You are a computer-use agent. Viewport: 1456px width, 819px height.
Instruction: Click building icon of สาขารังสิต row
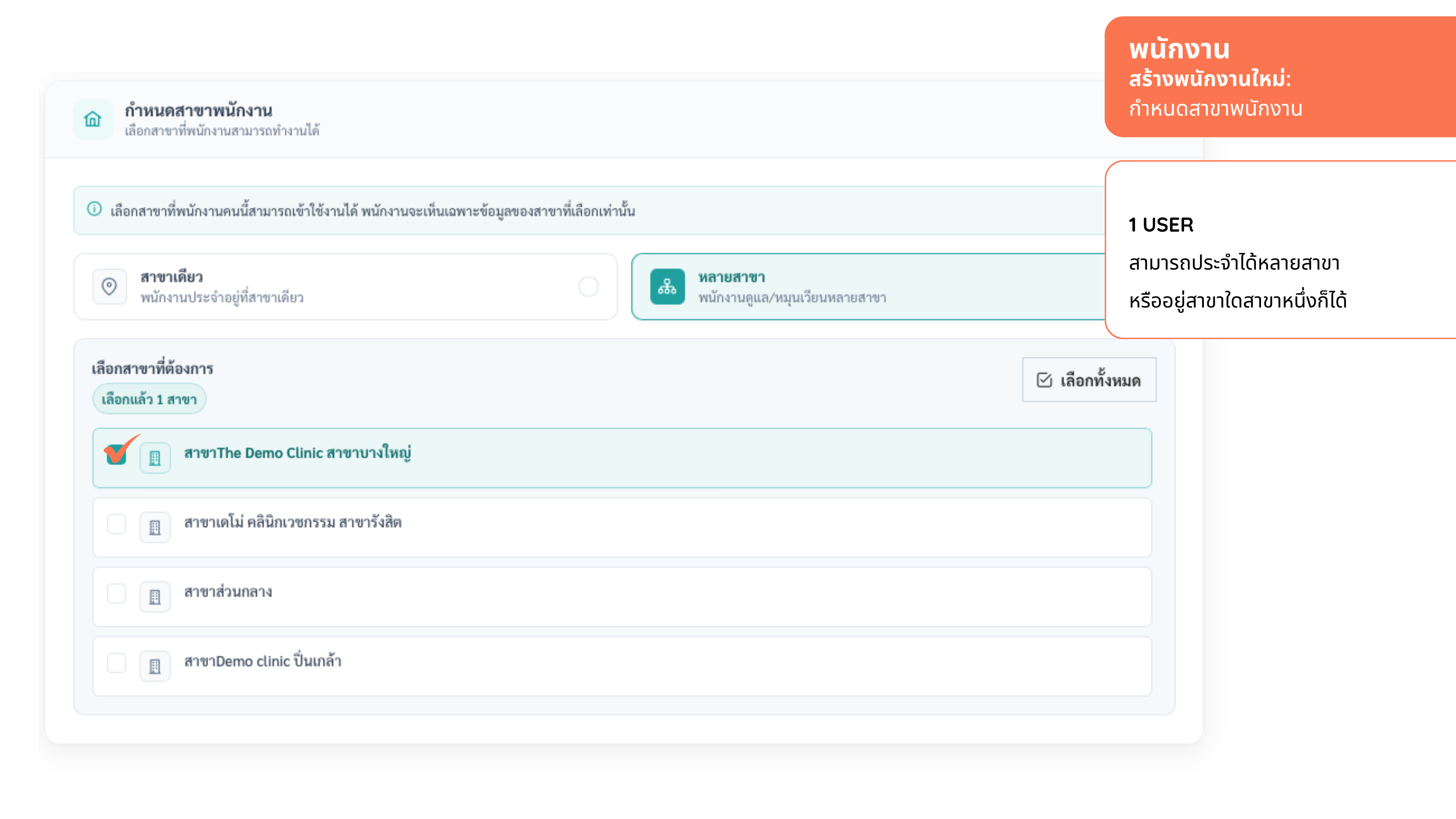155,527
